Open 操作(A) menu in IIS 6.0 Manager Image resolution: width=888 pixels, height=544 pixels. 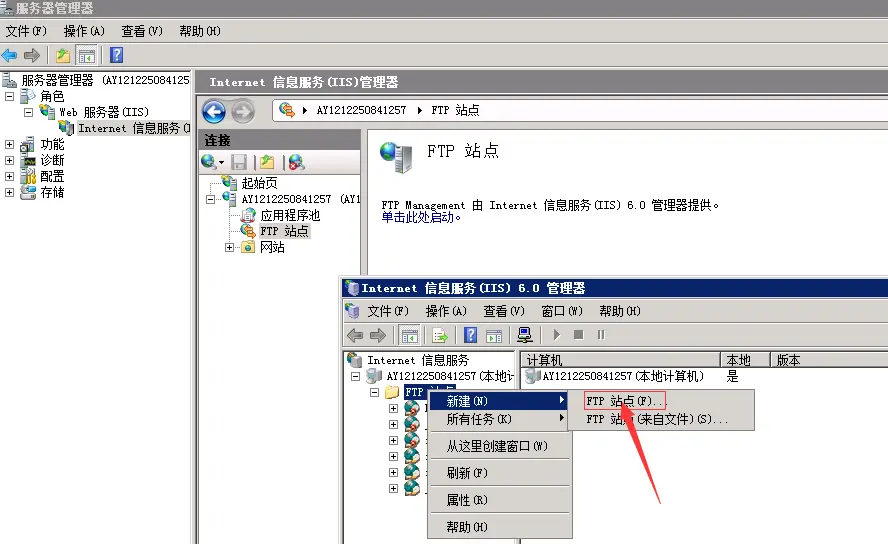coord(446,311)
